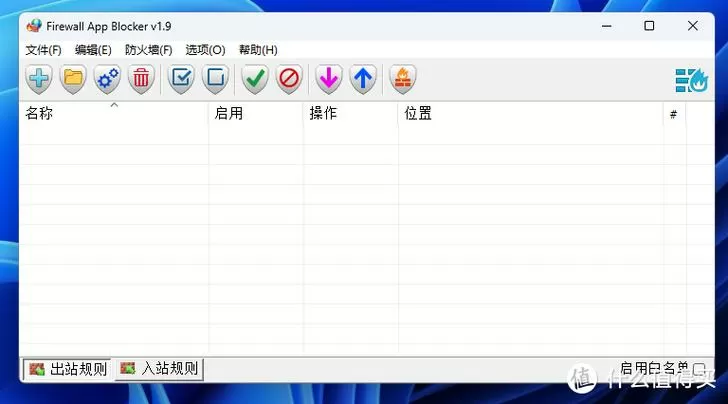Image resolution: width=728 pixels, height=404 pixels.
Task: Click the green checkmark Allow icon
Action: click(255, 79)
